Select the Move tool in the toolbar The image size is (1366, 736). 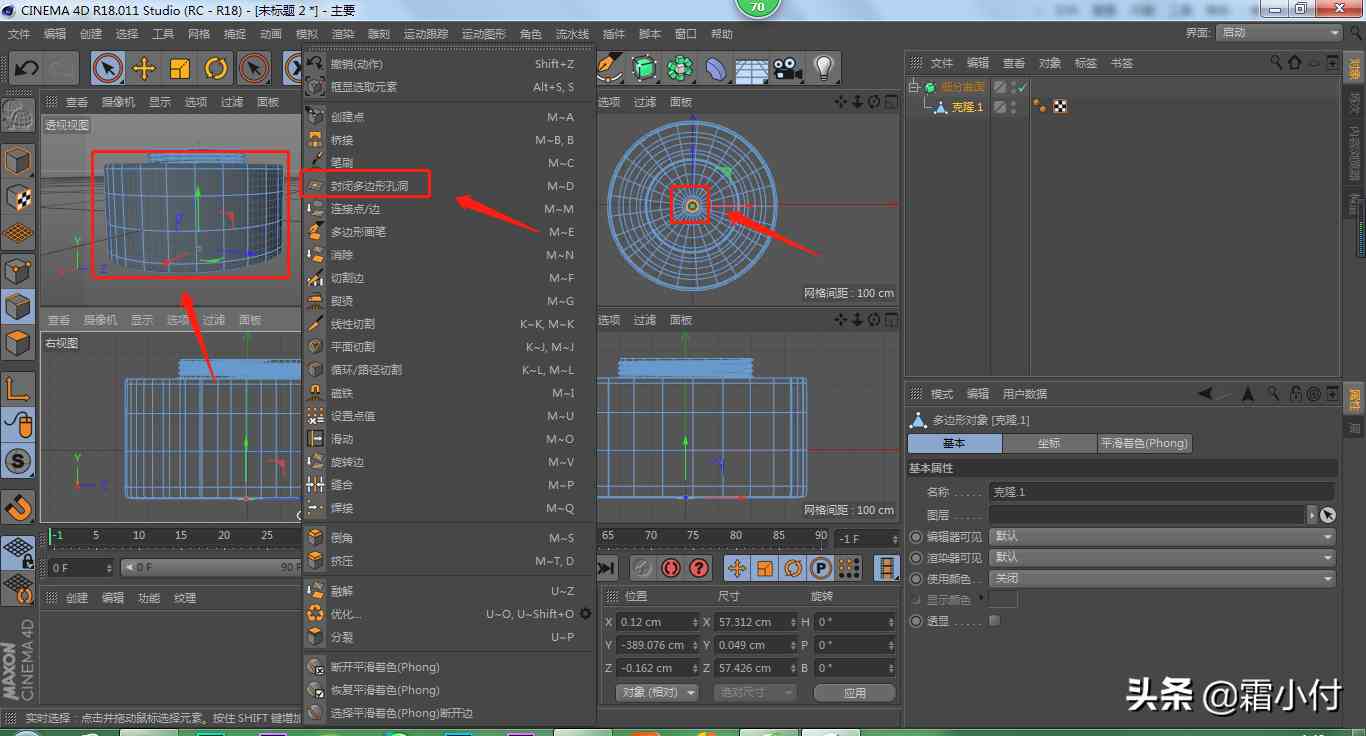point(144,67)
